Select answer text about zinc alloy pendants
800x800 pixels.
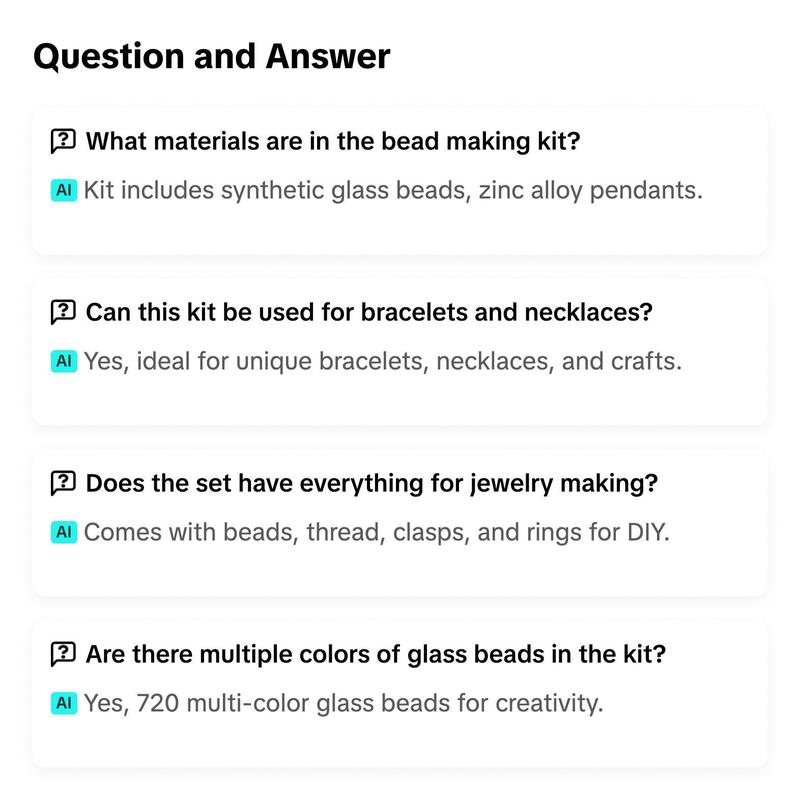click(393, 190)
